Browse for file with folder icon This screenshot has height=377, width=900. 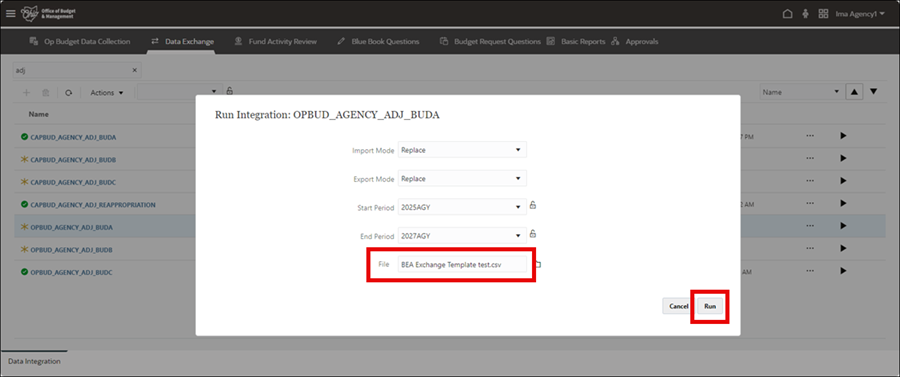(x=538, y=264)
